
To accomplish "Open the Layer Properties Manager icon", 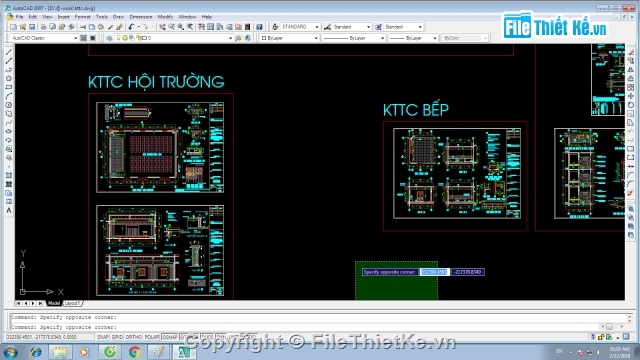I will pos(109,38).
